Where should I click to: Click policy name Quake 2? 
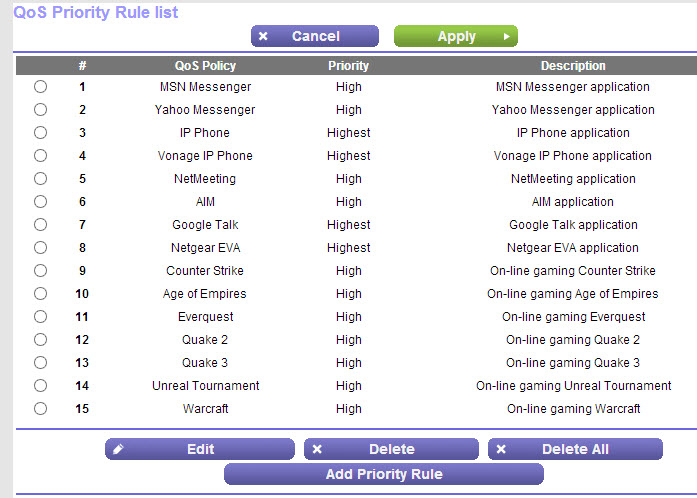[205, 340]
